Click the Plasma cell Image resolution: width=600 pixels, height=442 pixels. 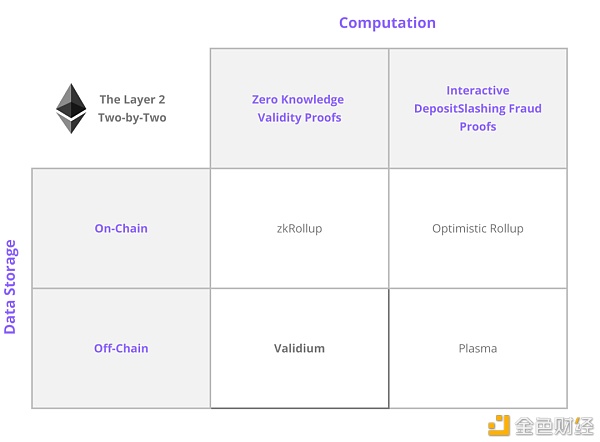point(478,348)
